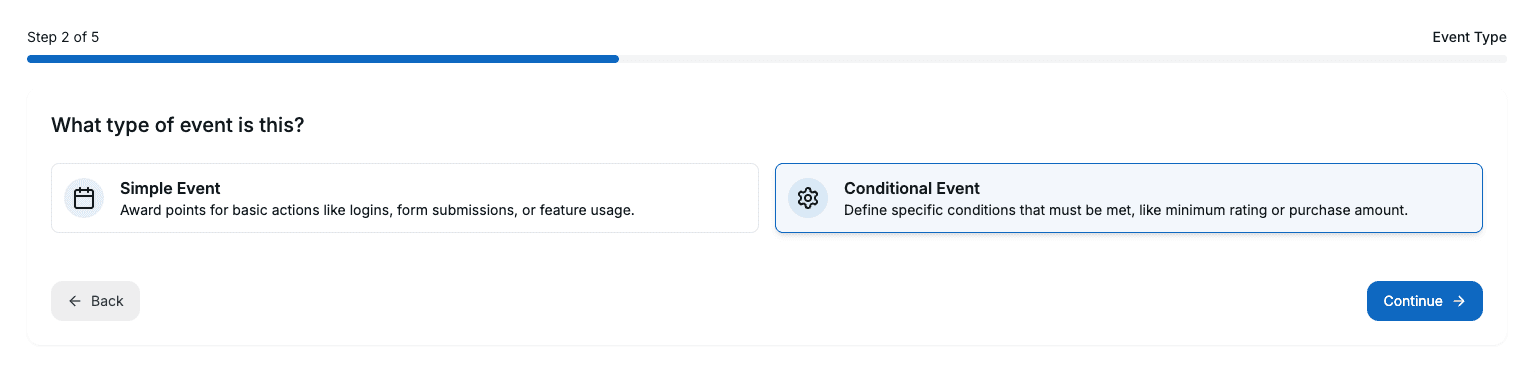Viewport: 1535px width, 372px height.
Task: Click the calendar icon for Simple Event
Action: 84,198
